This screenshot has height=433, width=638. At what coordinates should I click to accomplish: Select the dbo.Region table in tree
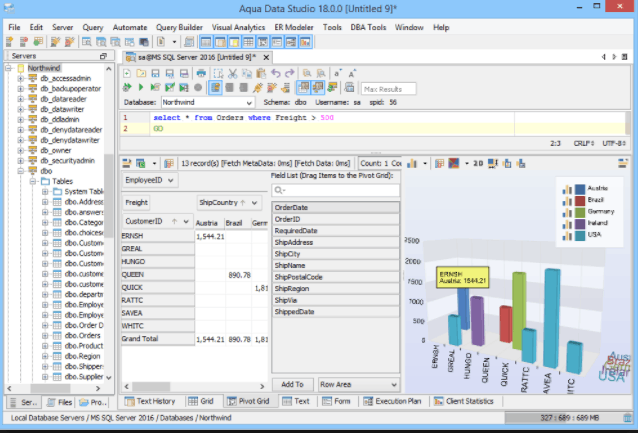[x=82, y=356]
